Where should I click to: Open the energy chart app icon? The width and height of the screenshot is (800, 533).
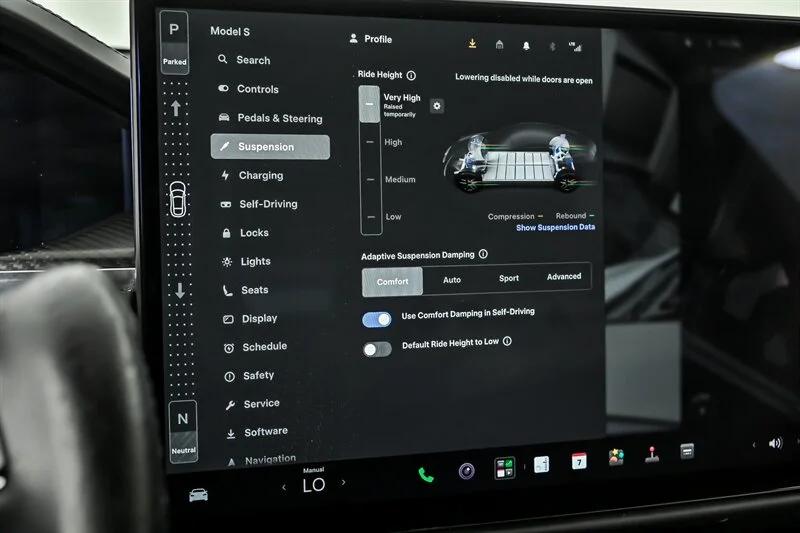(541, 464)
